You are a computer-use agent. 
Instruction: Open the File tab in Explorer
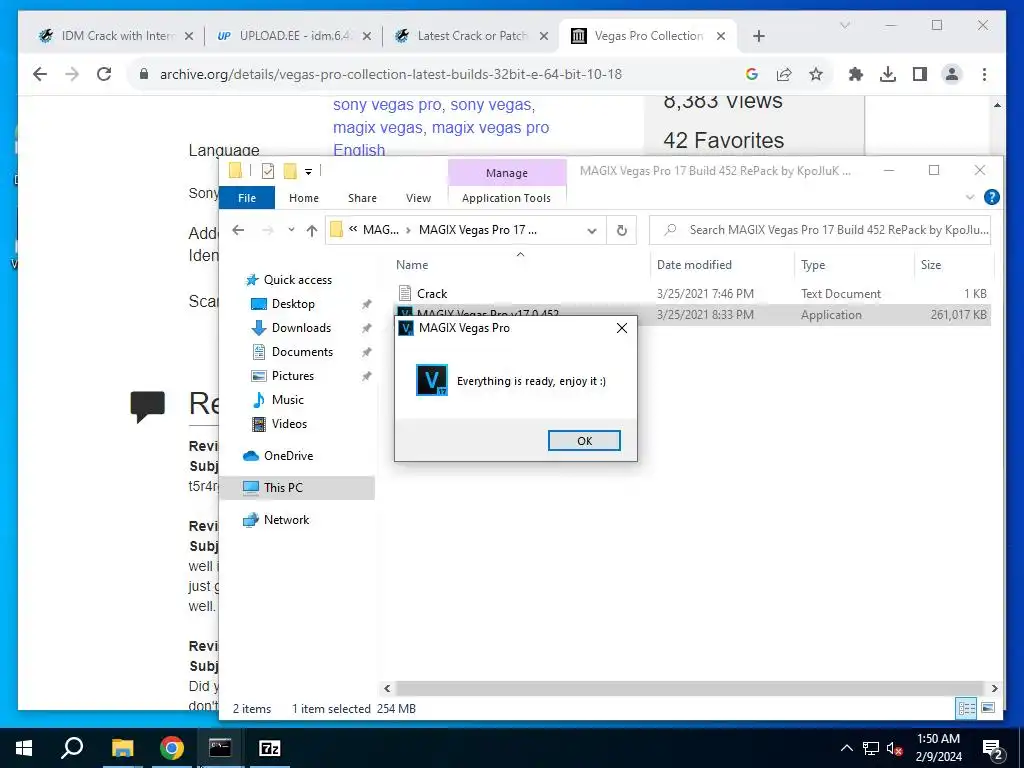pyautogui.click(x=247, y=198)
